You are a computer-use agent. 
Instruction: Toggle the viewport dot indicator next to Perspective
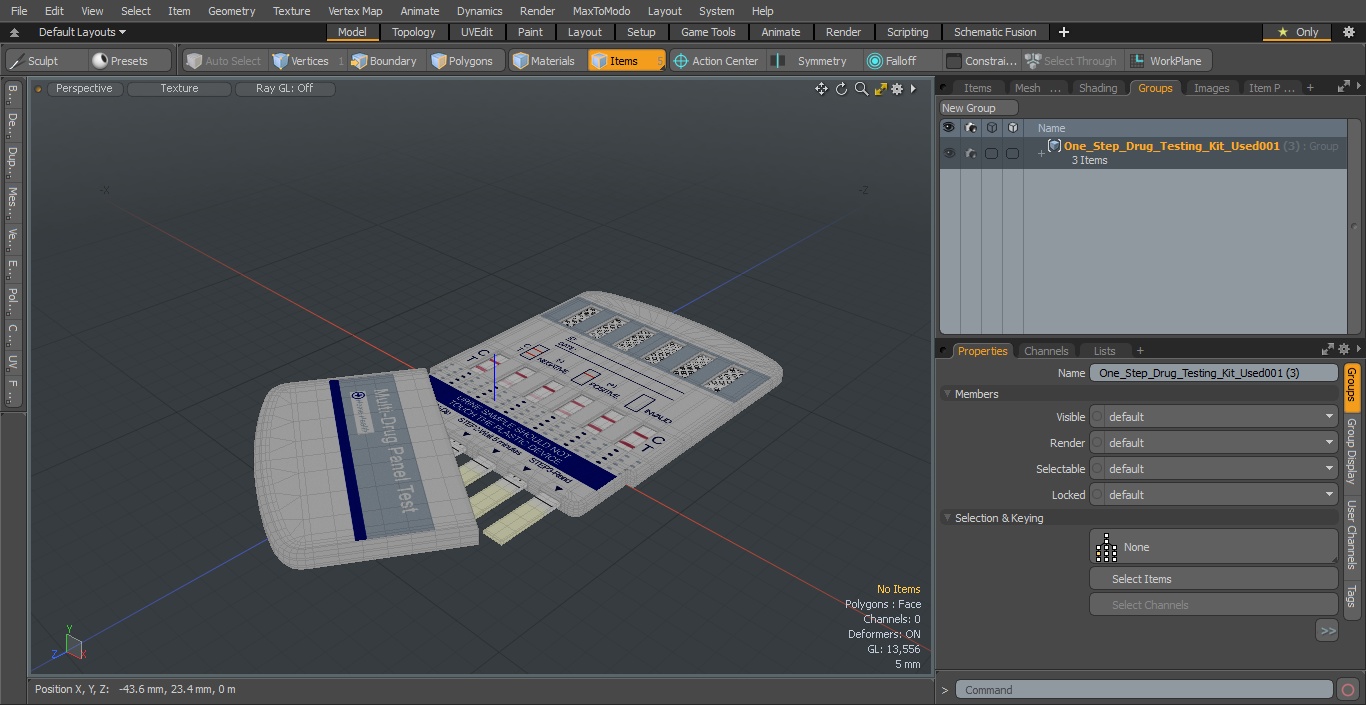[38, 89]
